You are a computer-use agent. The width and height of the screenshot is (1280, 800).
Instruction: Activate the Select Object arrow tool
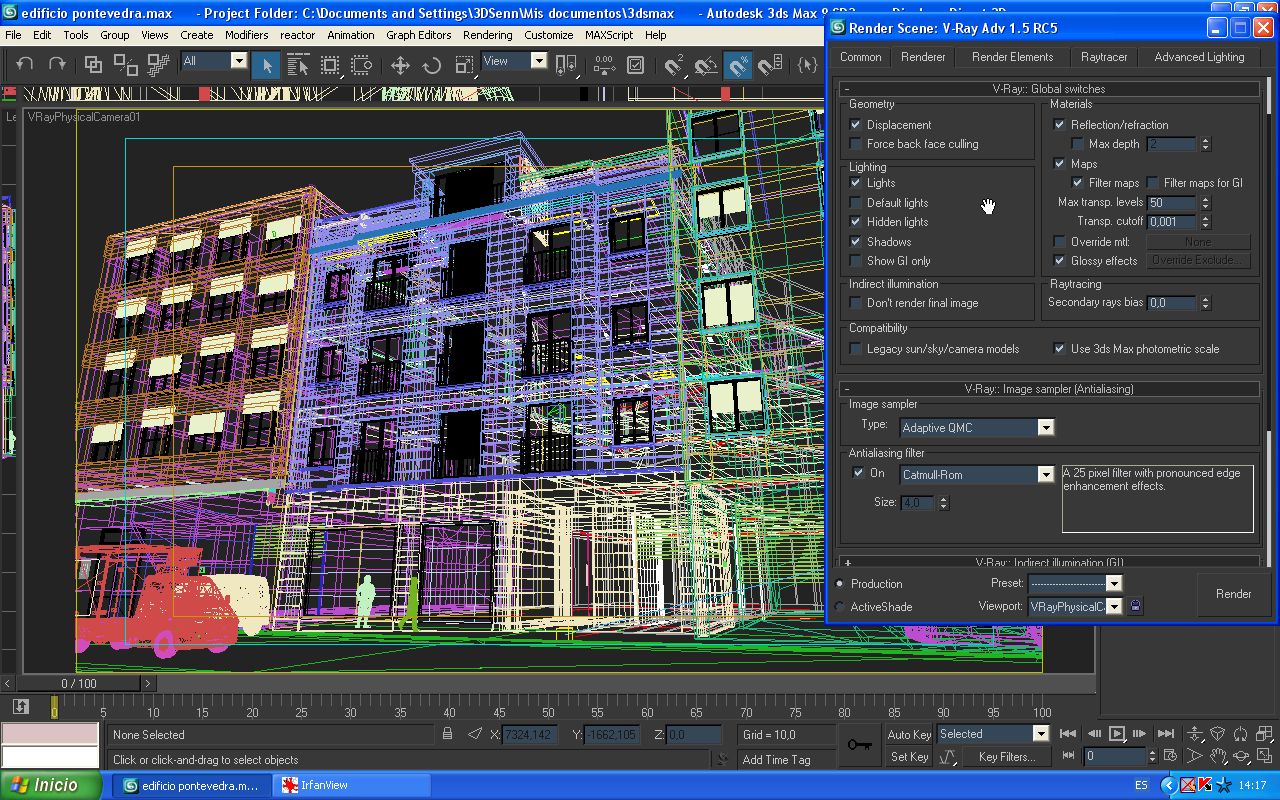tap(266, 66)
